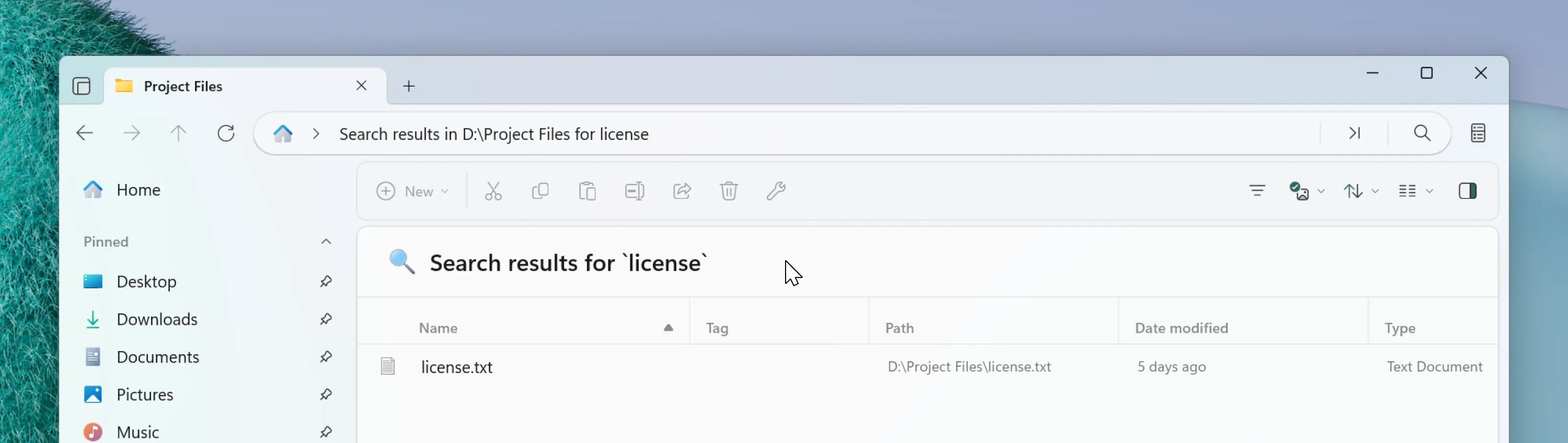Select the Project Files tab
1568x443 pixels.
pyautogui.click(x=182, y=86)
